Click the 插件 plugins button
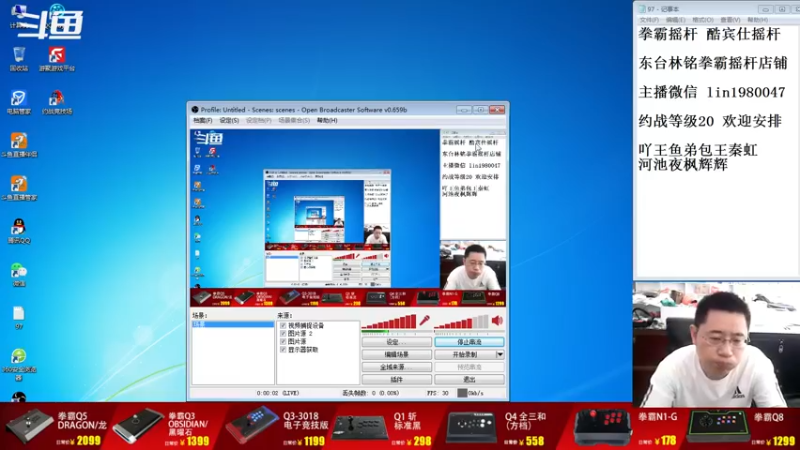The height and width of the screenshot is (450, 800). click(396, 380)
